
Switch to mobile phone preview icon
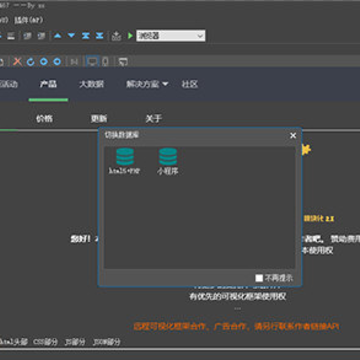[x=105, y=62]
